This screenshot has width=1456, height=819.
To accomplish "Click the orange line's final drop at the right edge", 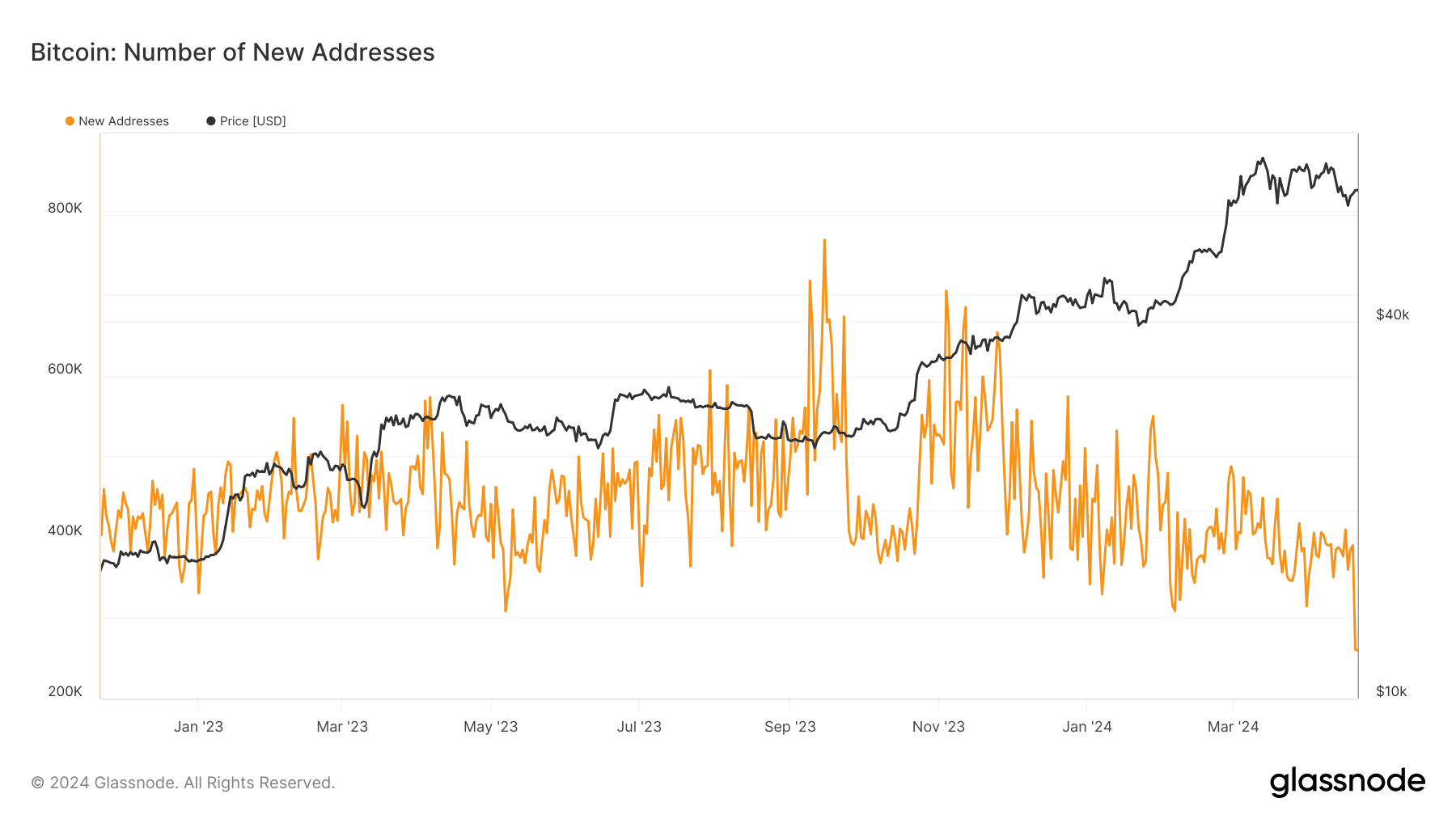I will click(x=1356, y=649).
